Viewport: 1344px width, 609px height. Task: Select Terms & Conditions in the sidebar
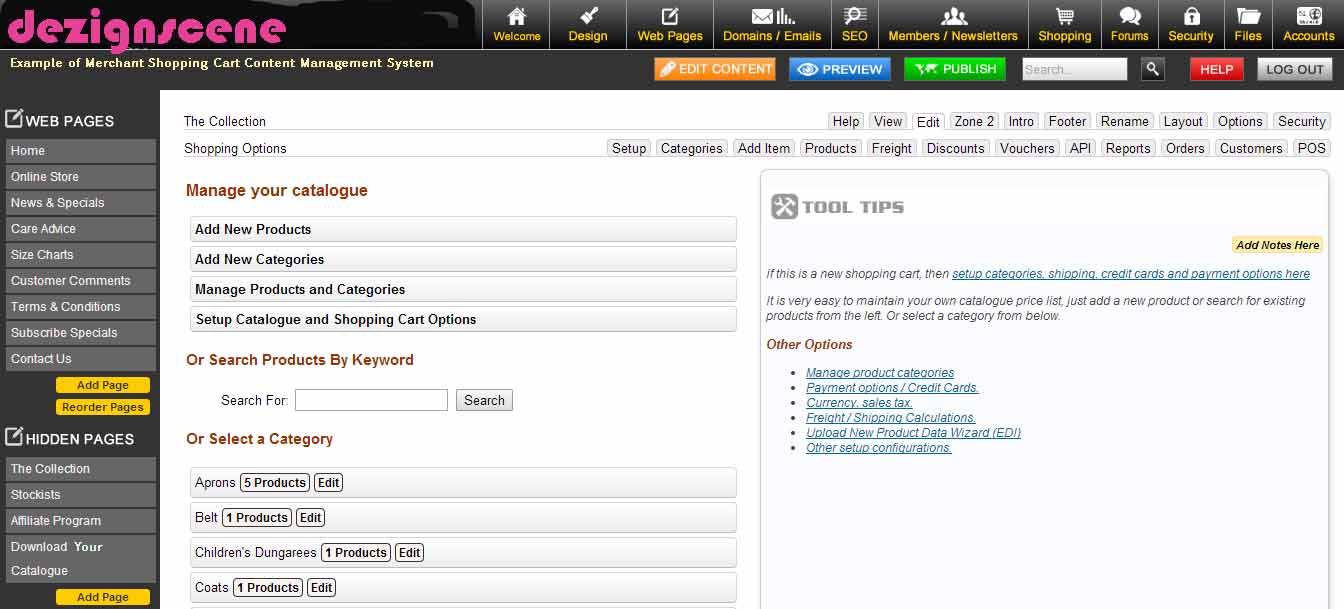pos(65,307)
